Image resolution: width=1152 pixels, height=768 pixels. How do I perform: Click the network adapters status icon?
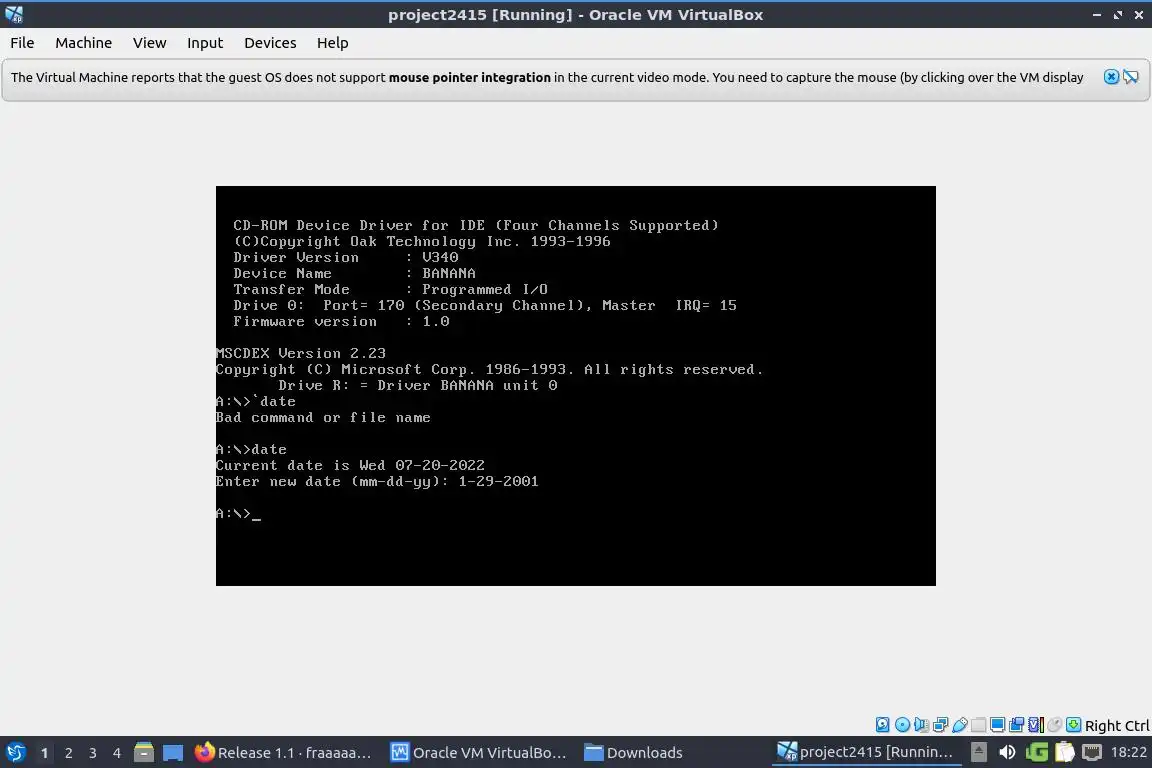coord(940,725)
